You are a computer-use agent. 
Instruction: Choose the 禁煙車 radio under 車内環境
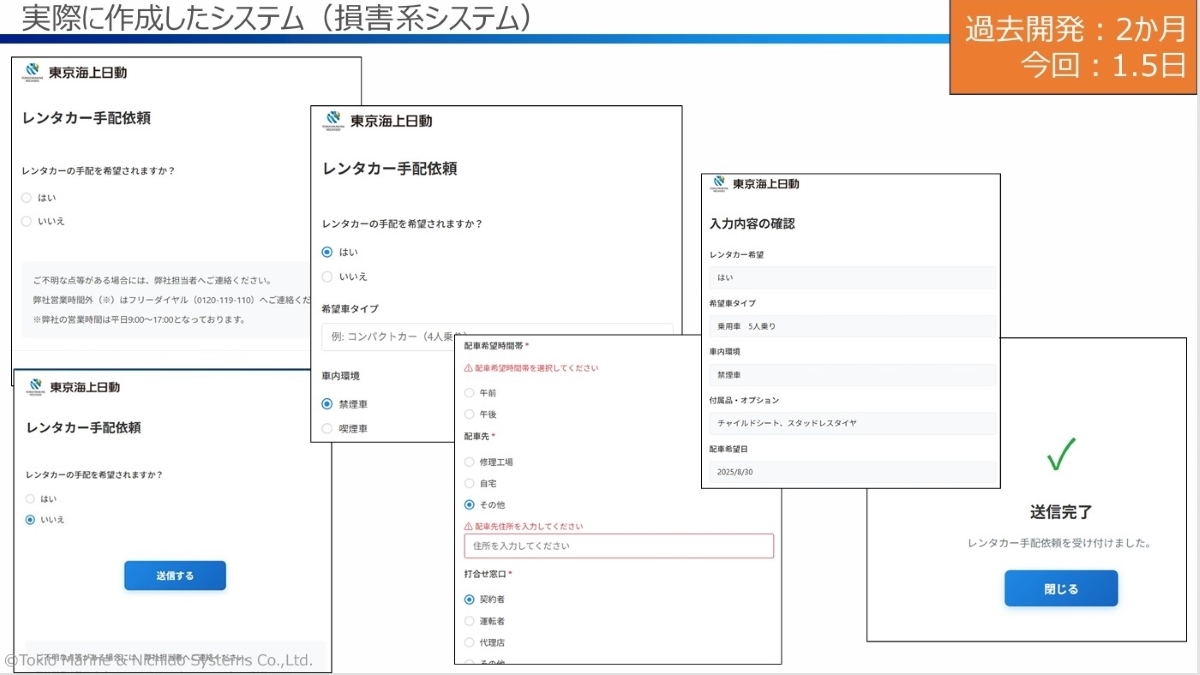point(327,404)
